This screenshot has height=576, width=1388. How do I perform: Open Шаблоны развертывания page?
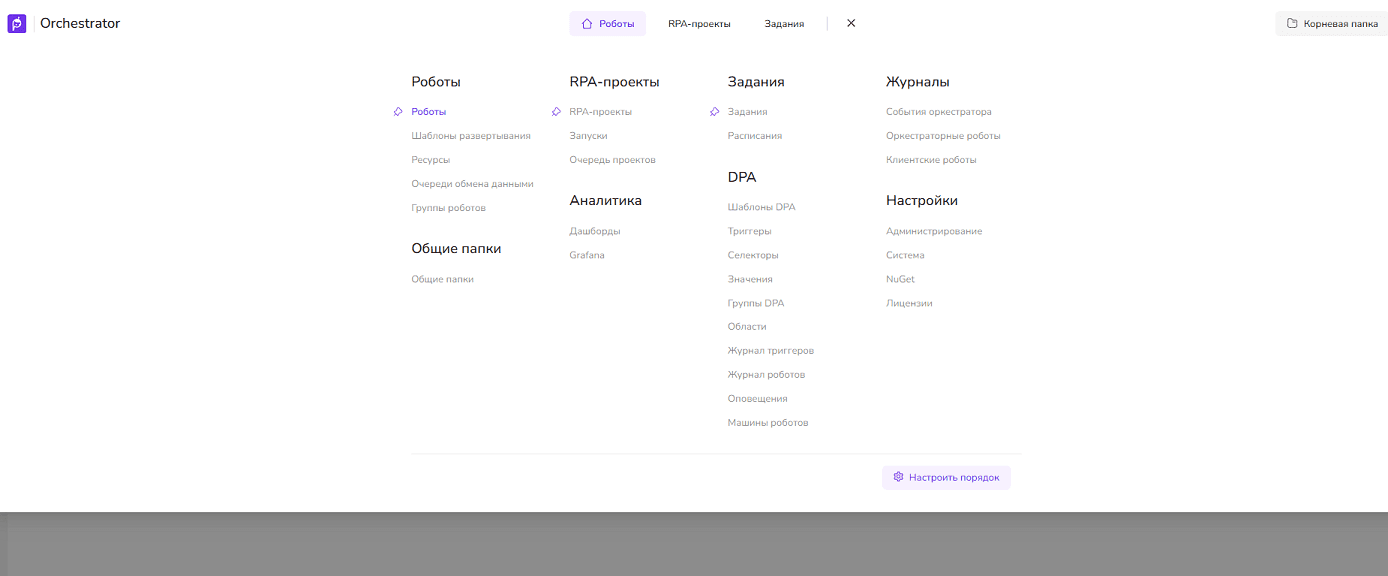coord(470,136)
